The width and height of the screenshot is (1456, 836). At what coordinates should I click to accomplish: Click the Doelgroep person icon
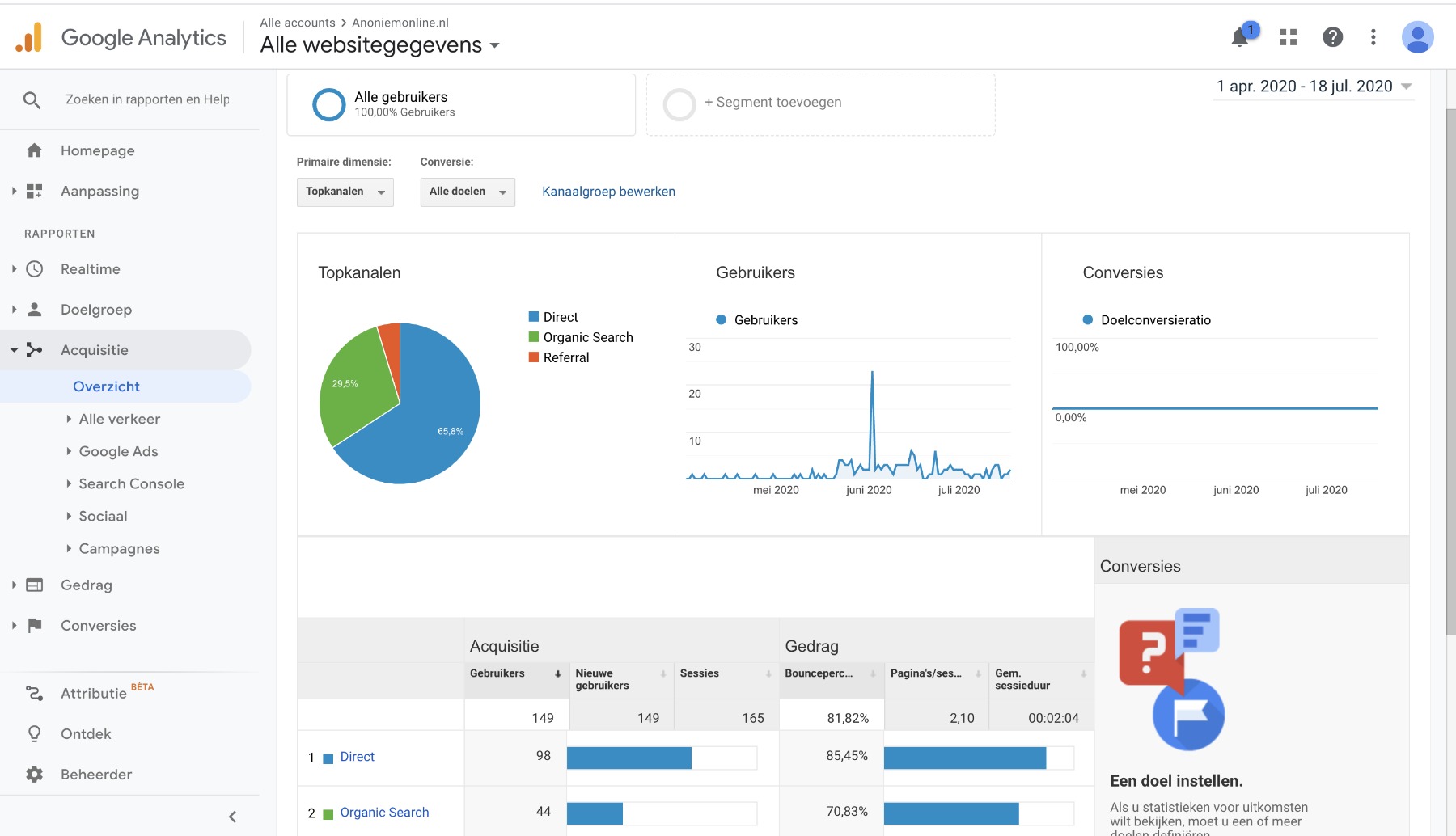click(34, 309)
